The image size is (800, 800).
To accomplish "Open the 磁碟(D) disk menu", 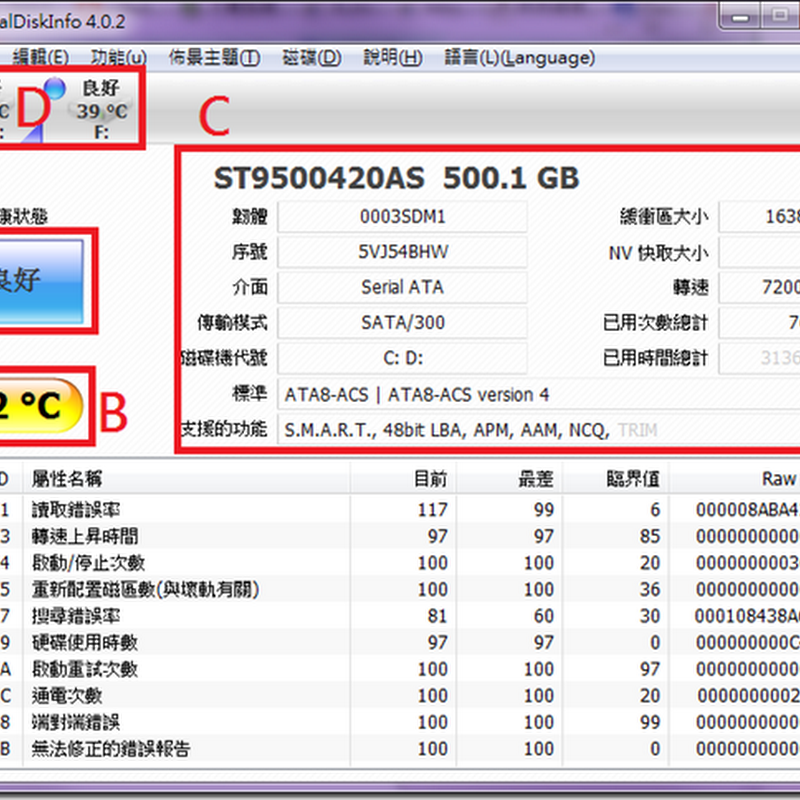I will 312,58.
